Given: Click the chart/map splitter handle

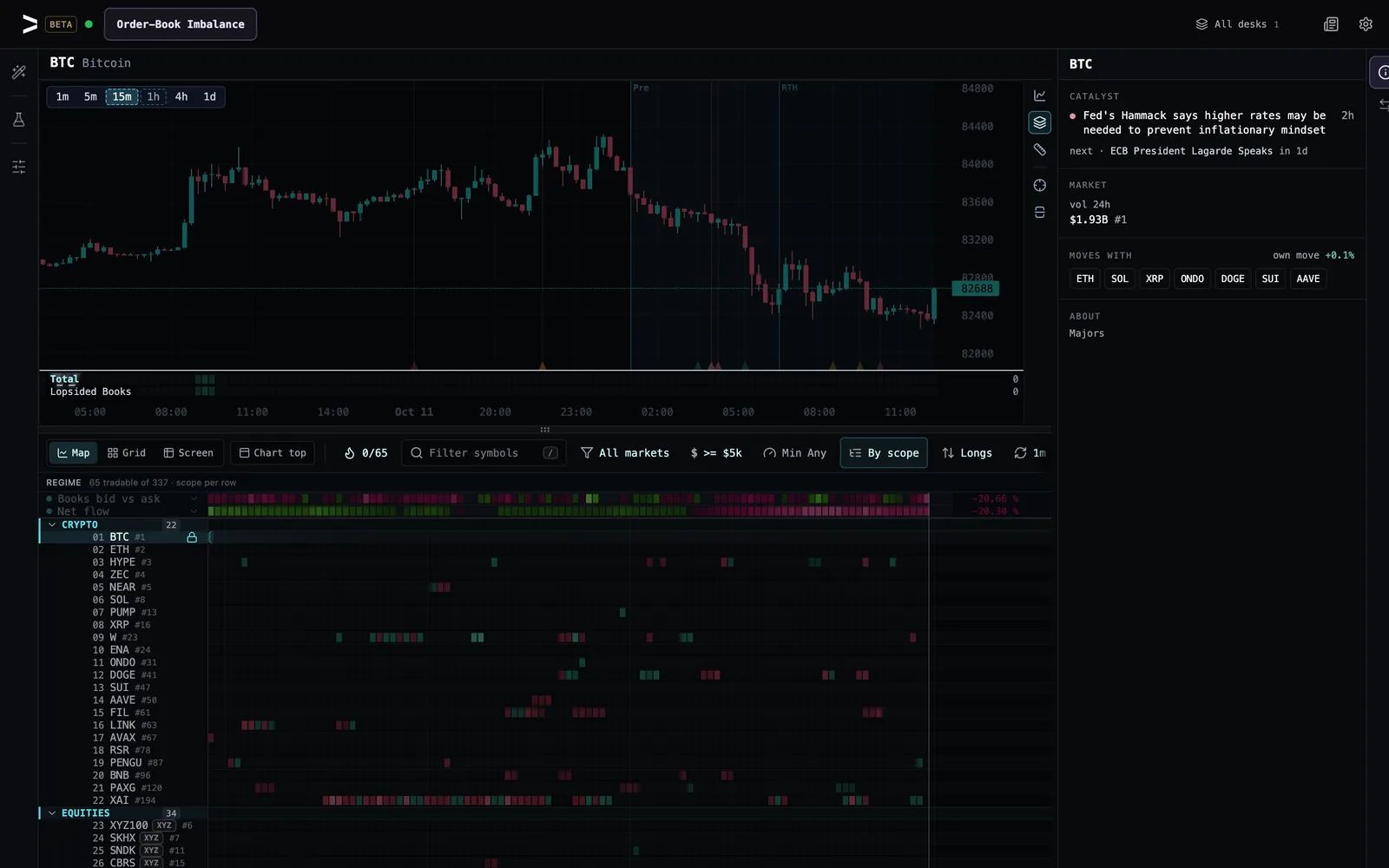Looking at the screenshot, I should click(544, 430).
